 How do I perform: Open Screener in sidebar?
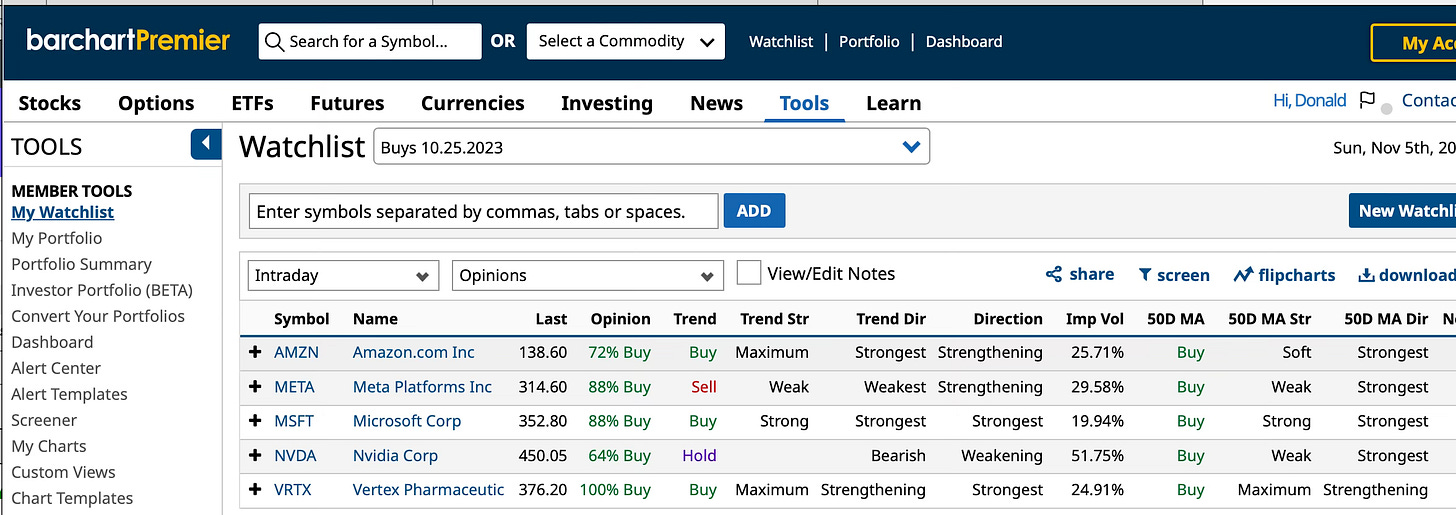point(44,420)
